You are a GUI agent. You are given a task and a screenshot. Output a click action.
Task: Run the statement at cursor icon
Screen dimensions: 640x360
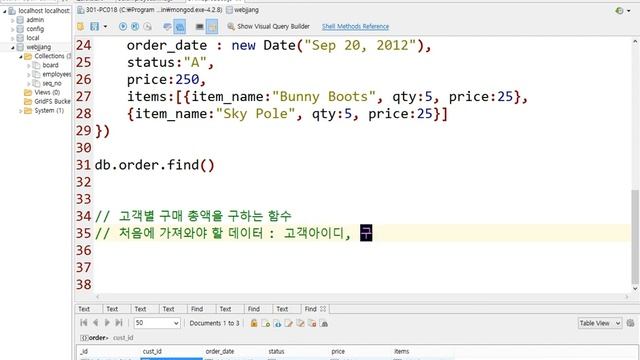[x=135, y=27]
